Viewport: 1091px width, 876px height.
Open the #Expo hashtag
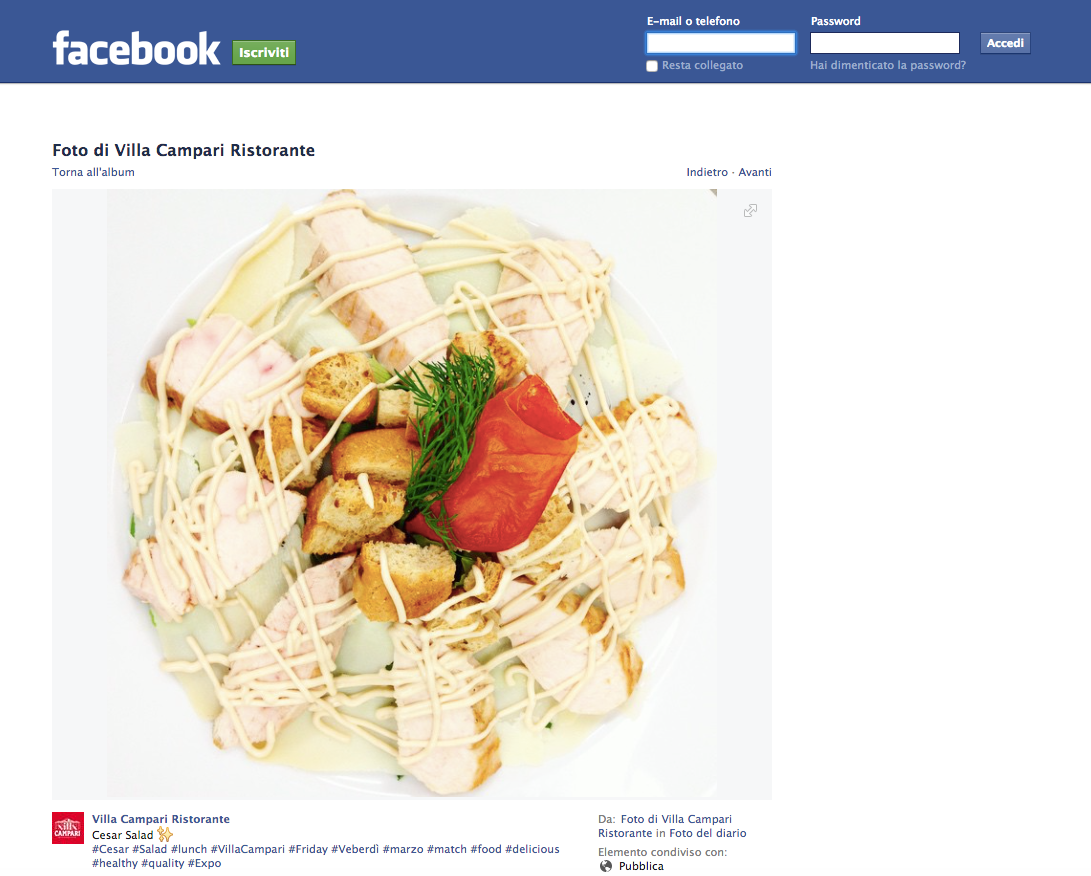pyautogui.click(x=205, y=863)
